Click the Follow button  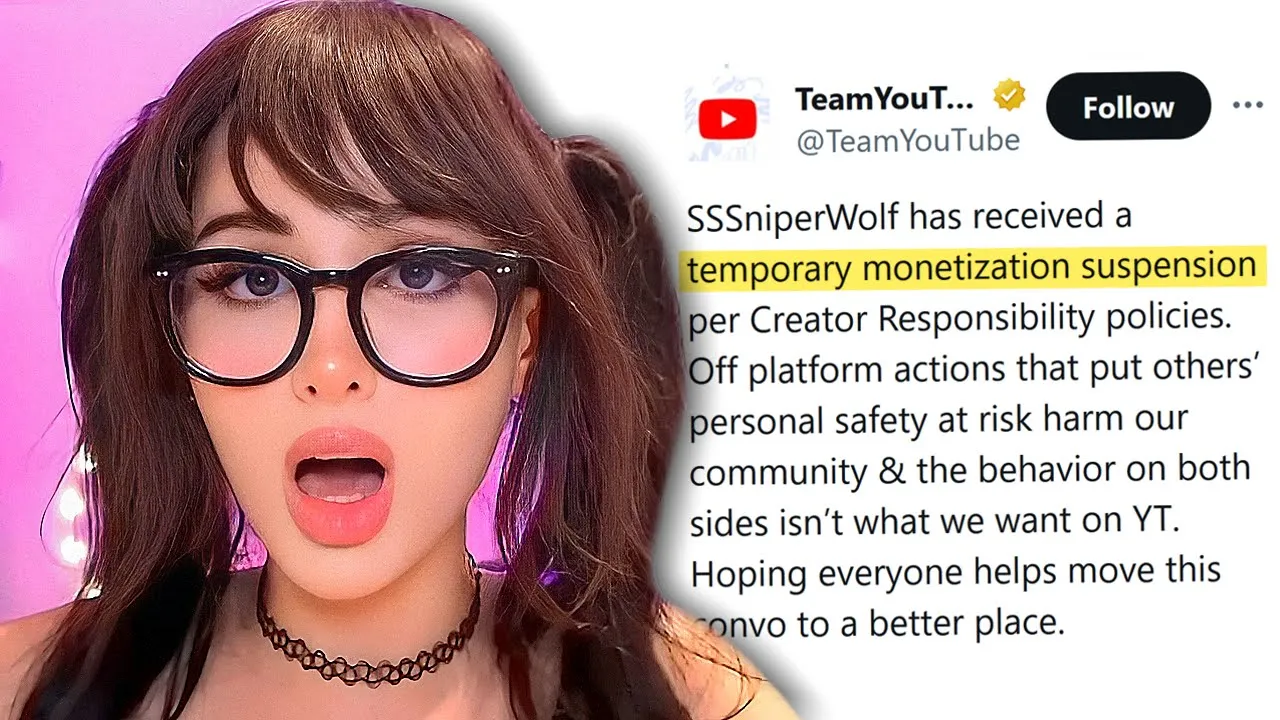(1128, 106)
